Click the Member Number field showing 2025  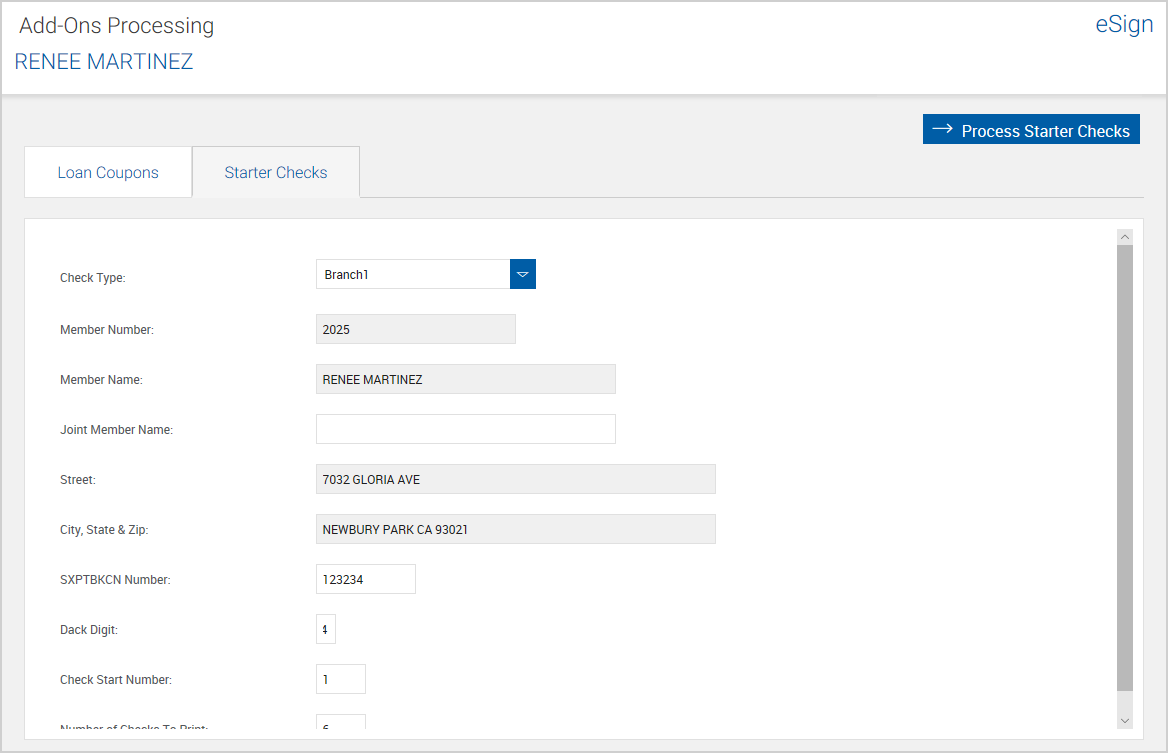pyautogui.click(x=415, y=329)
